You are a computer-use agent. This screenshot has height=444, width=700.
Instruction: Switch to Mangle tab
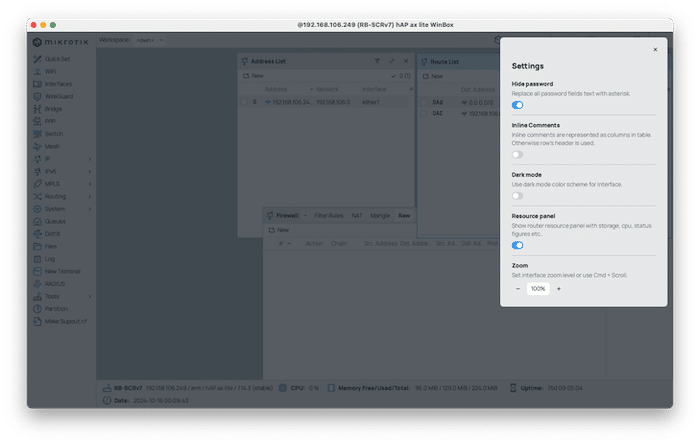tap(380, 216)
